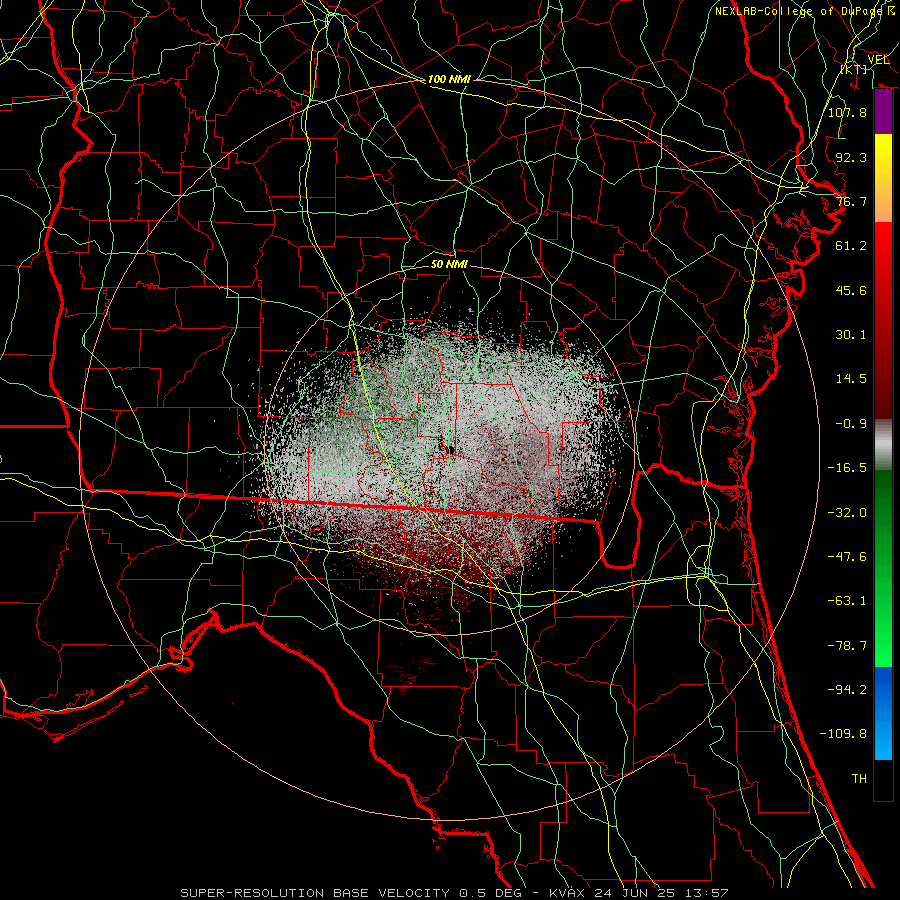
Task: Select the 14.5 legend value
Action: pos(851,379)
